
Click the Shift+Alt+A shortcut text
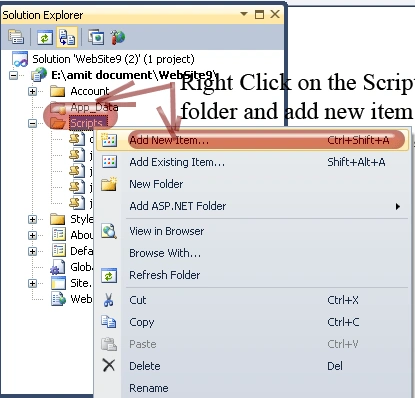356,162
